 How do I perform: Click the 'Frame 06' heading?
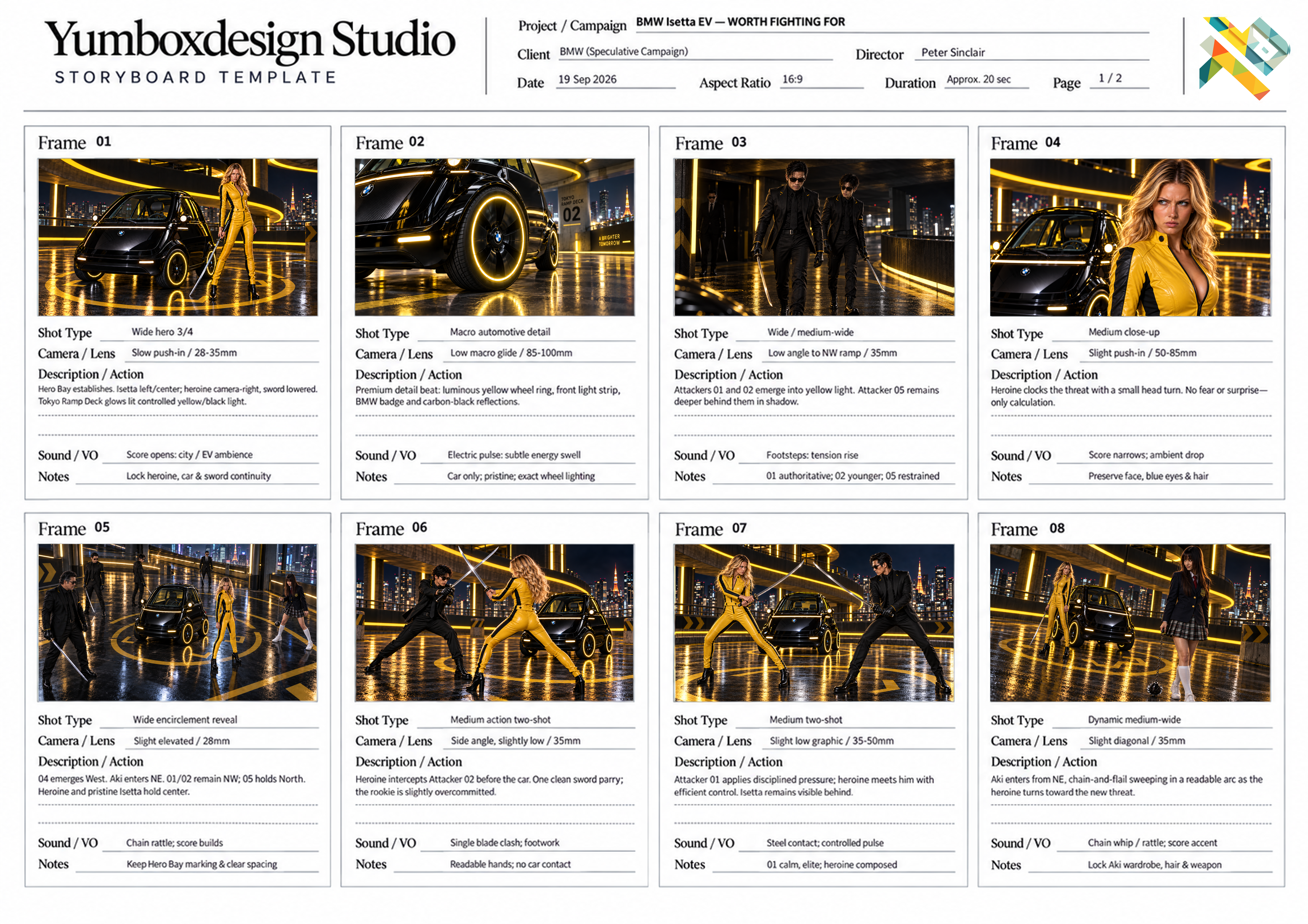tap(391, 528)
